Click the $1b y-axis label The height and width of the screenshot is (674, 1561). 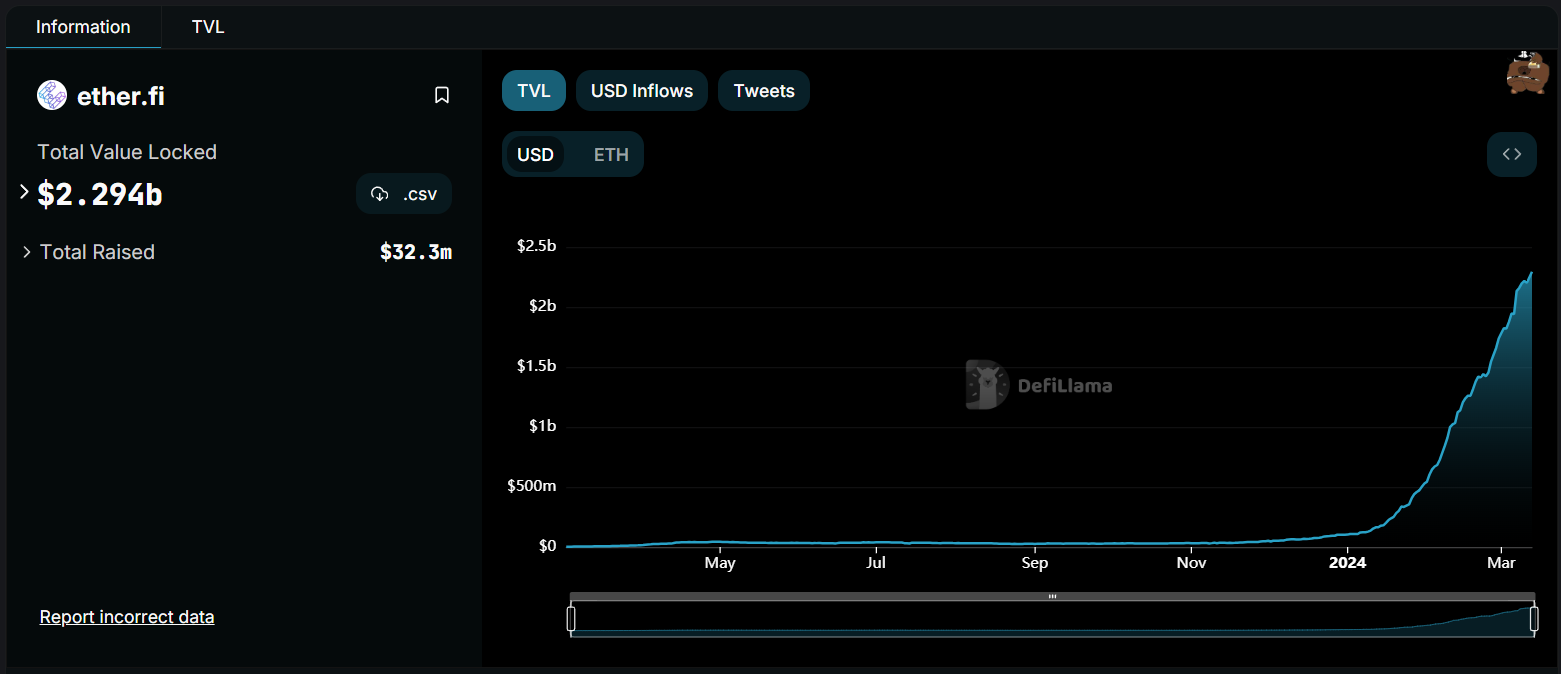[545, 426]
